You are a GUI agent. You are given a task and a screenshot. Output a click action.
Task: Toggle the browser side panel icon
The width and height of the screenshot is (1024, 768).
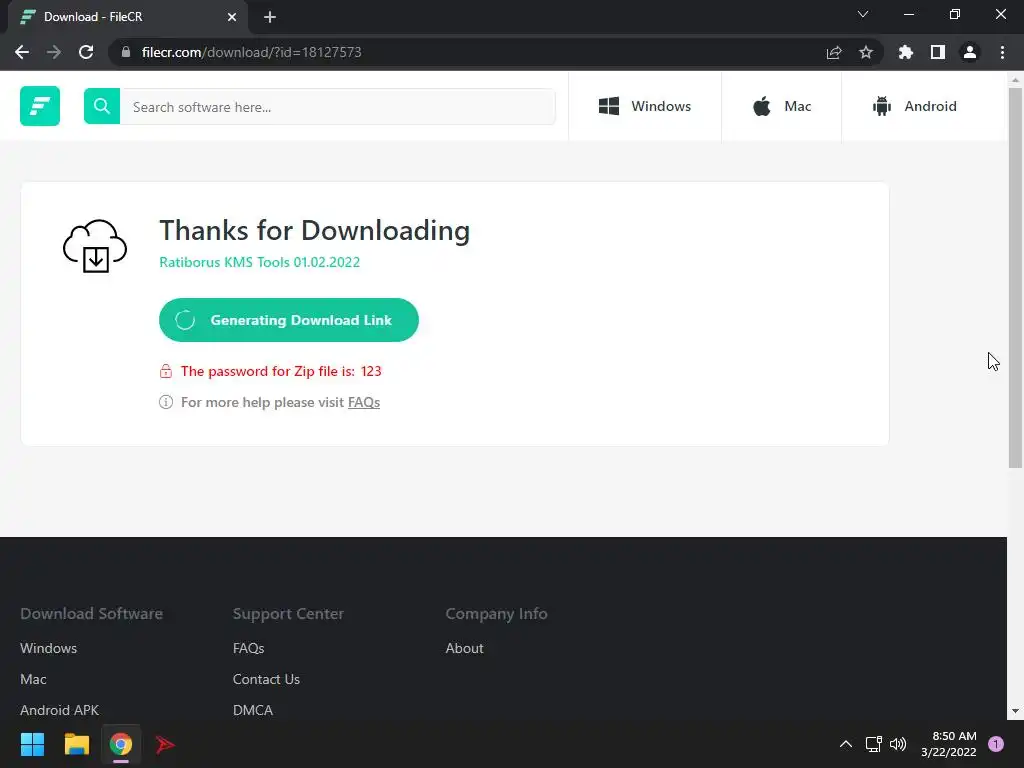[x=938, y=52]
